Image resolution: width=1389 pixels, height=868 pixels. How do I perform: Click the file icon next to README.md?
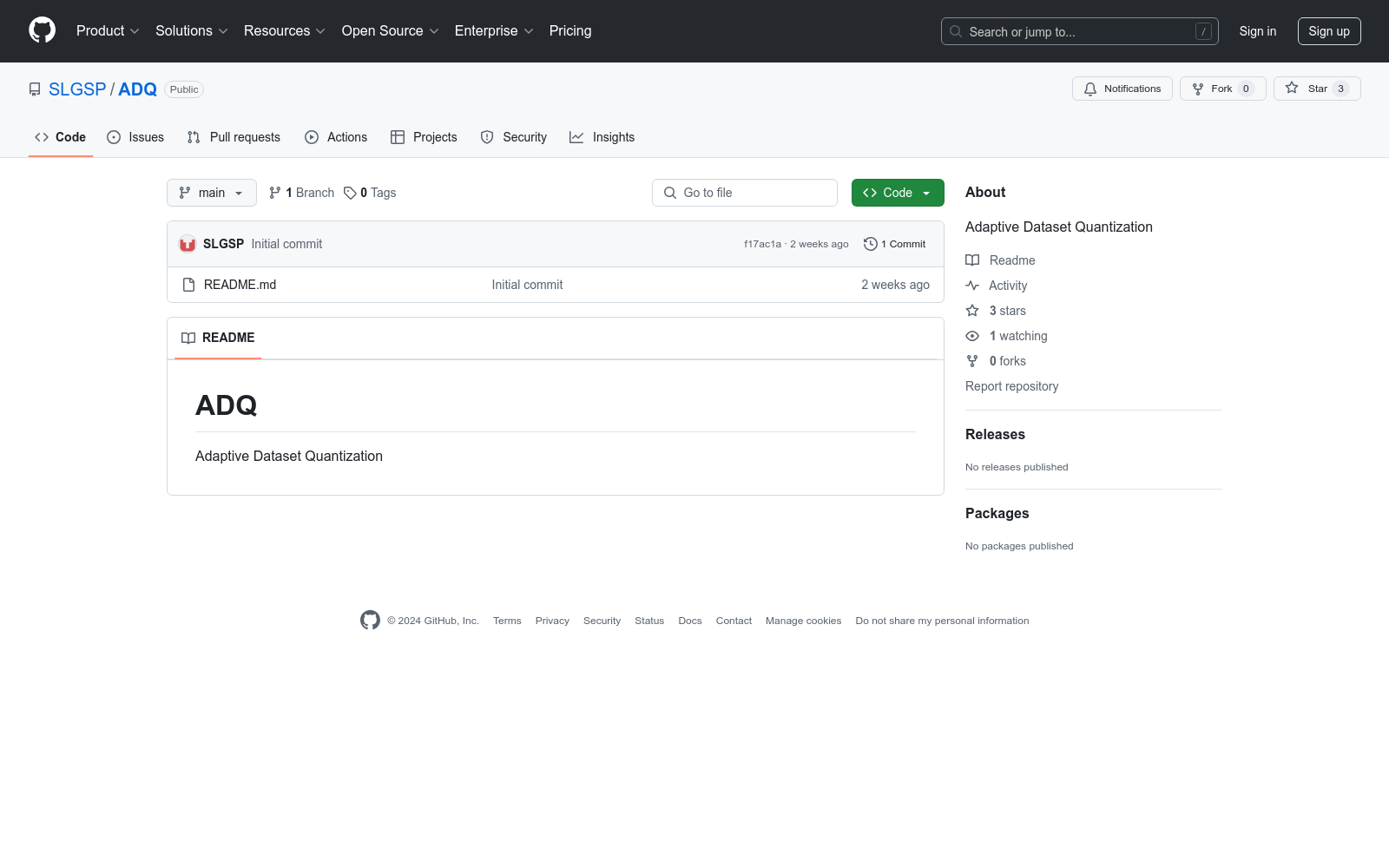pos(188,285)
